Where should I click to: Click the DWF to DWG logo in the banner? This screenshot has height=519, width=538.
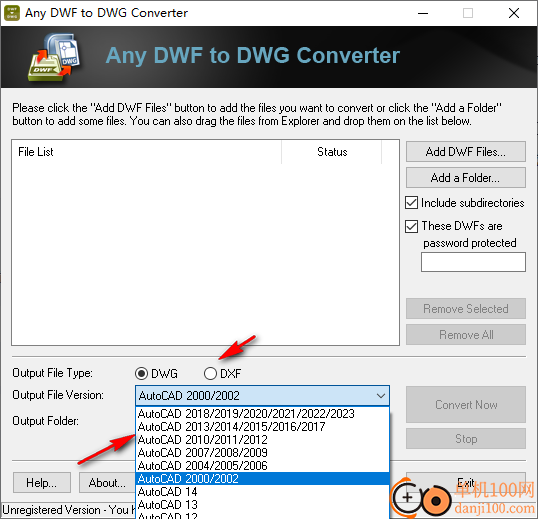pyautogui.click(x=54, y=57)
